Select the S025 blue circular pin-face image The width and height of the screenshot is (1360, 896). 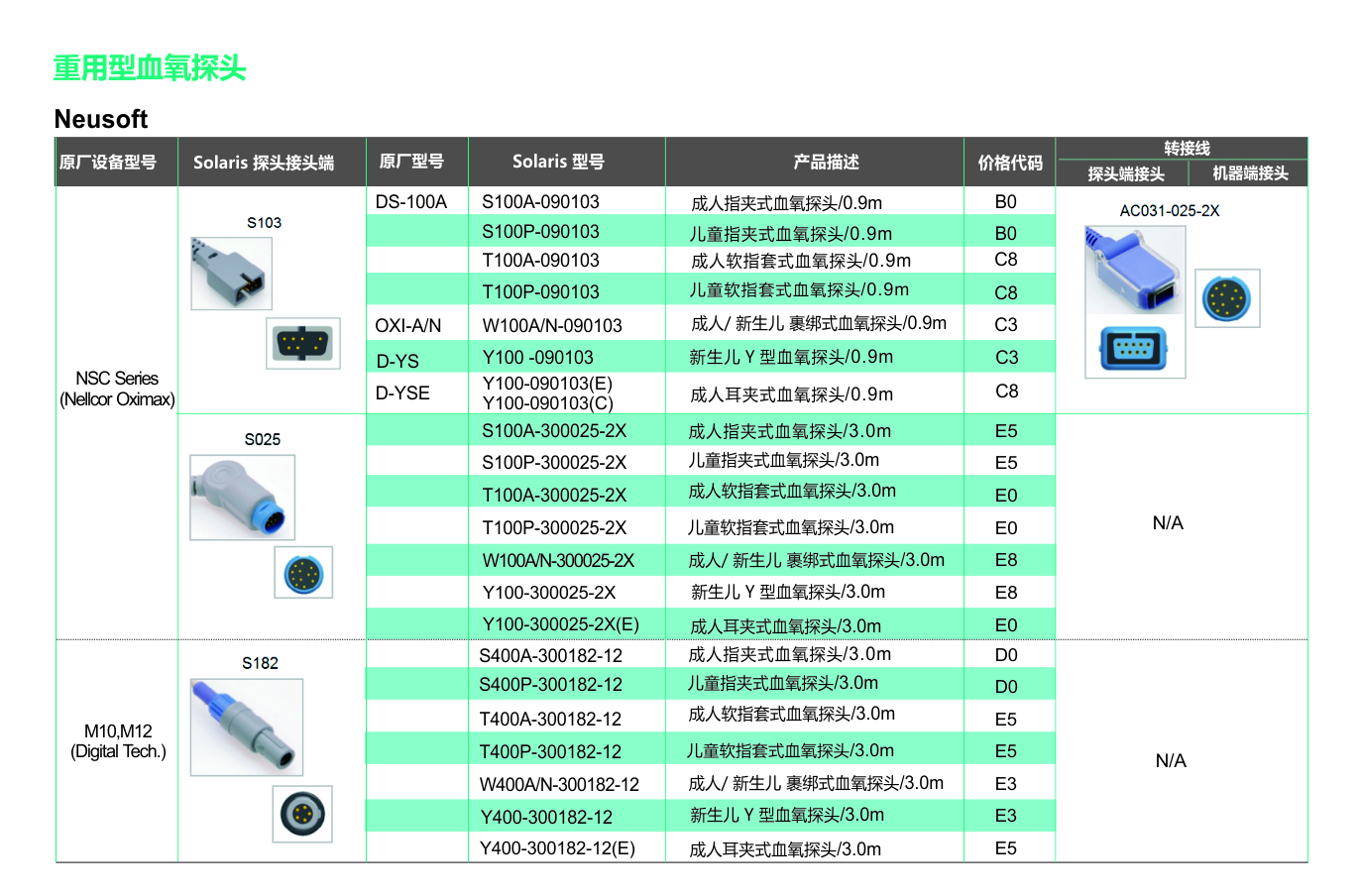coord(303,573)
